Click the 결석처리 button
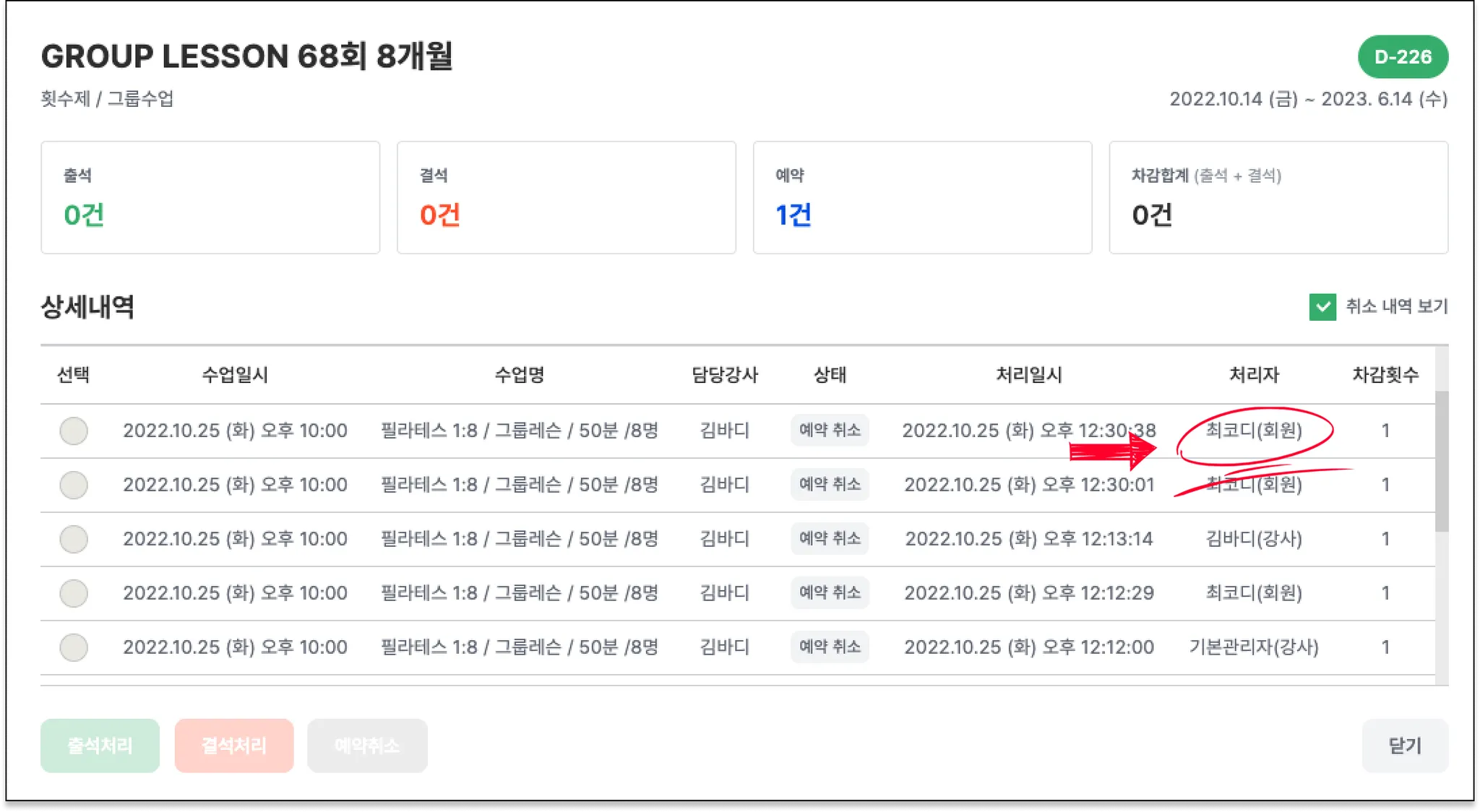This screenshot has width=1480, height=812. [234, 746]
